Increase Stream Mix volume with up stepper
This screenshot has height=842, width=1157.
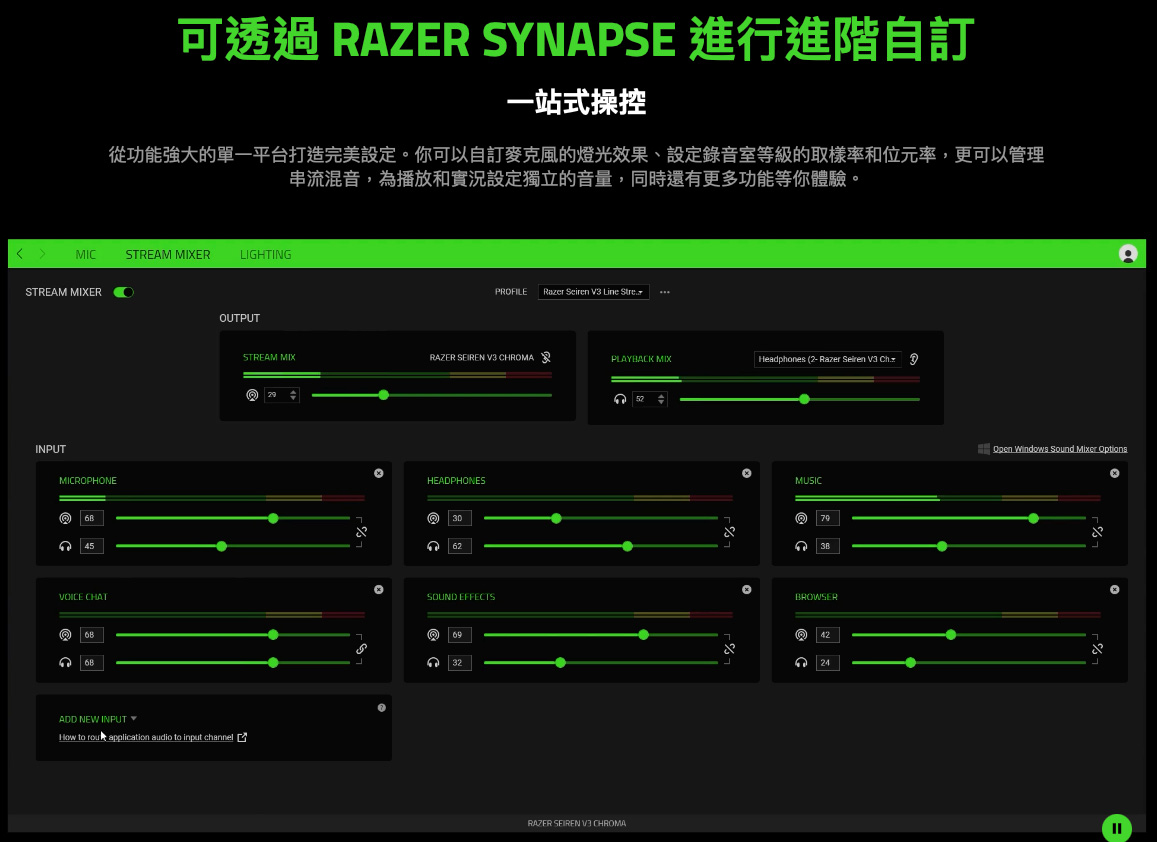(x=294, y=392)
